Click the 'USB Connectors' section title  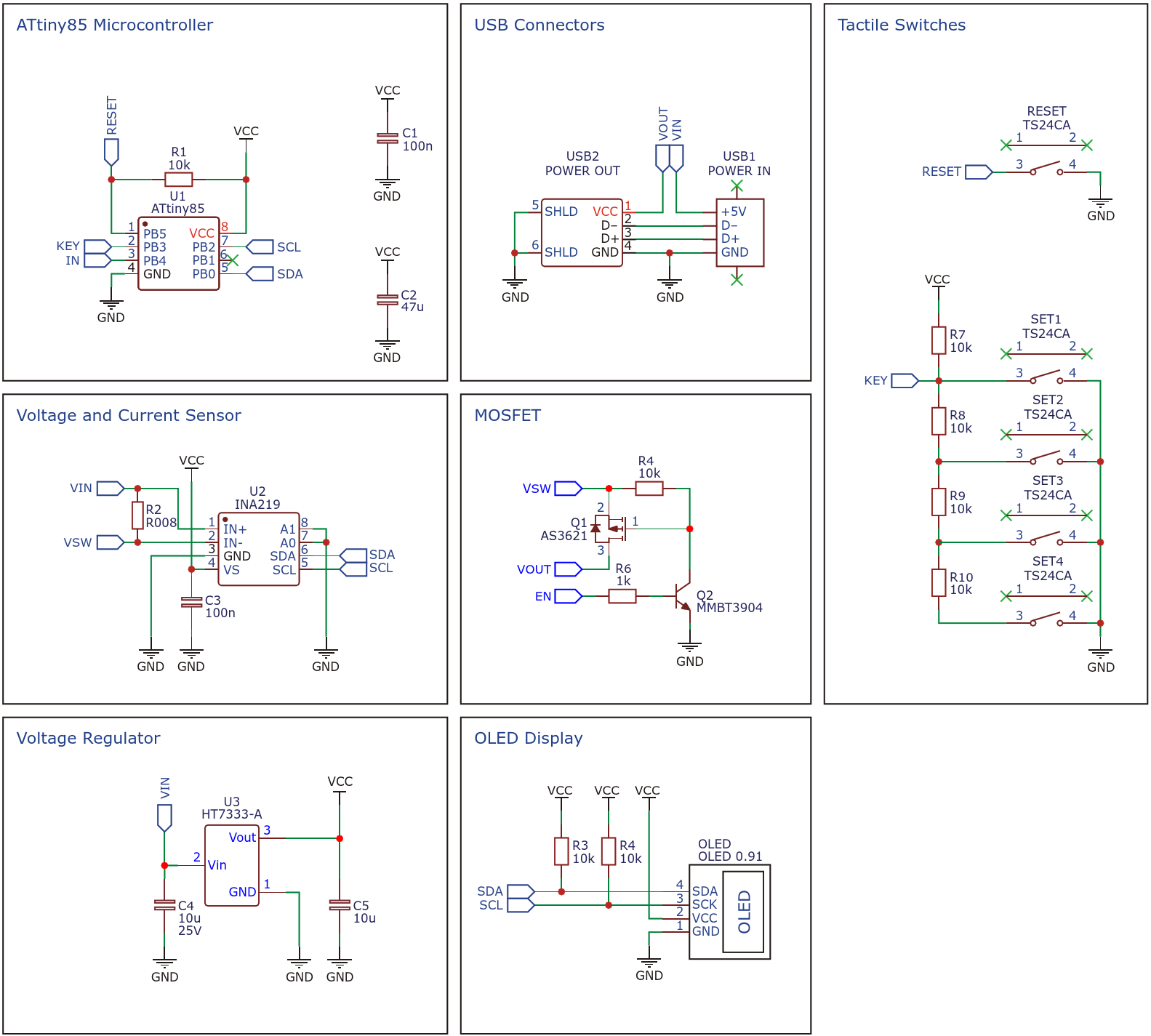coord(540,25)
